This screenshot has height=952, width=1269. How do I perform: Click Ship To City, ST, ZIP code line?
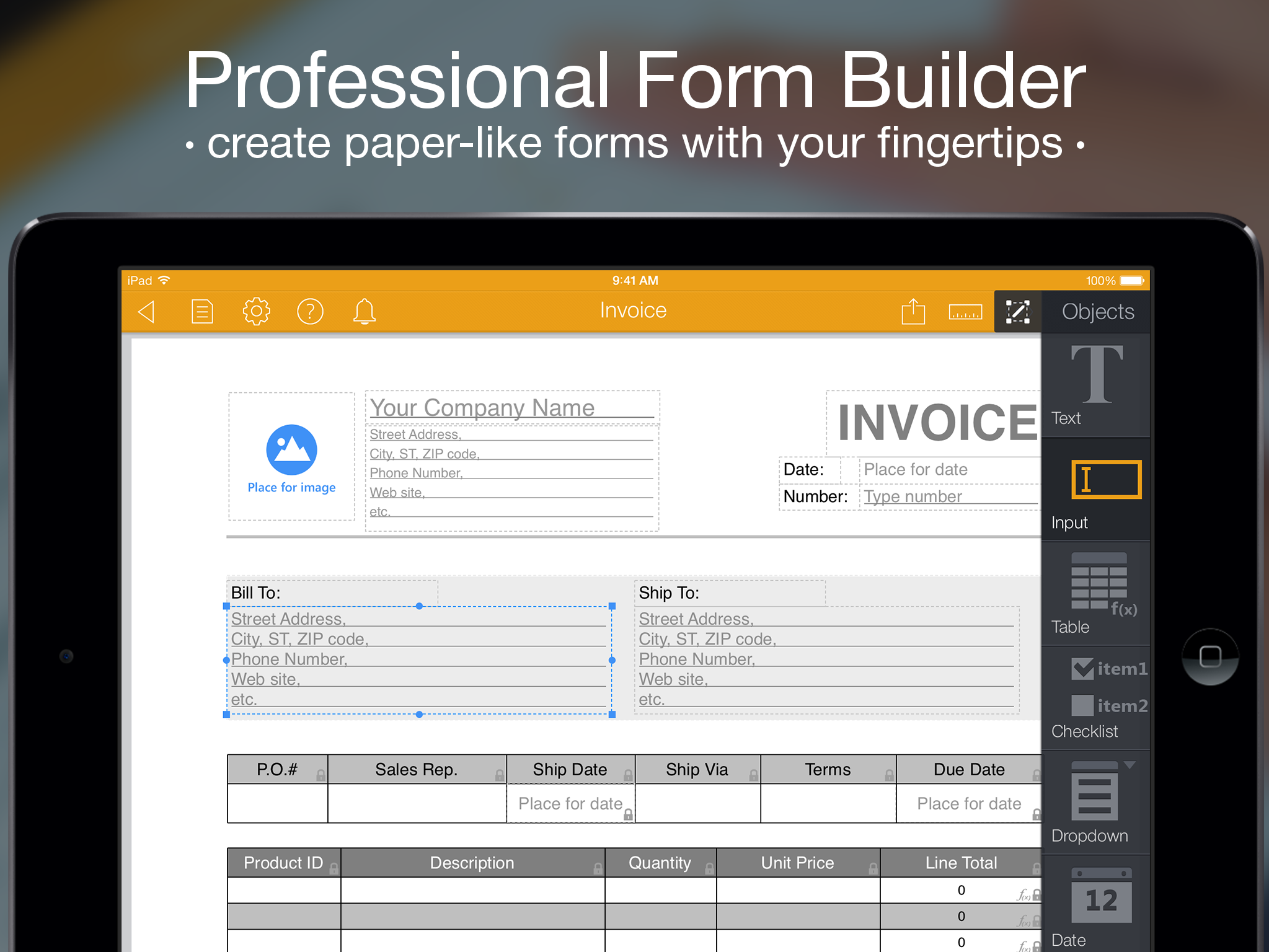[x=826, y=639]
